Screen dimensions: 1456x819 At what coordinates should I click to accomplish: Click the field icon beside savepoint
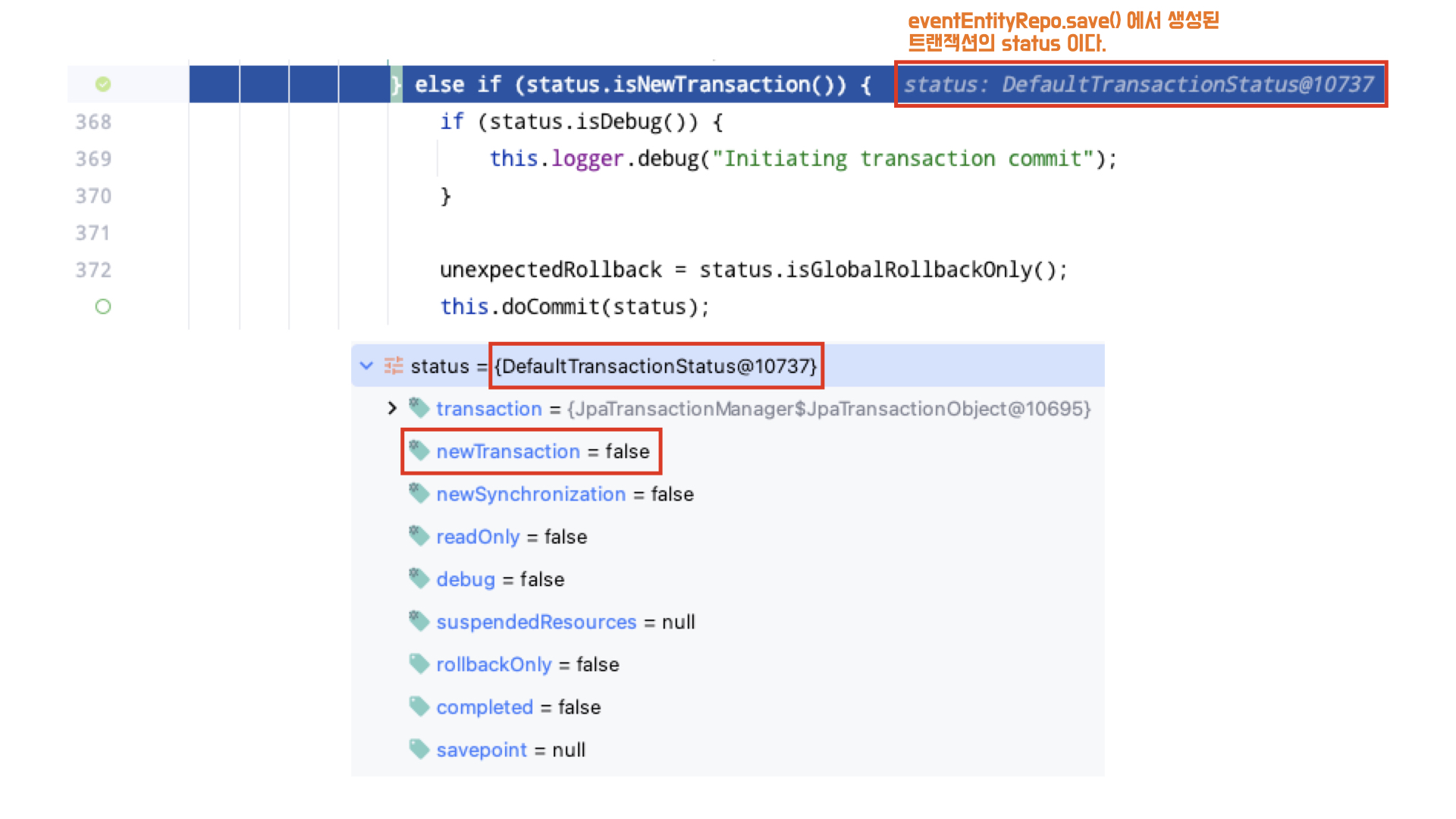pyautogui.click(x=419, y=748)
